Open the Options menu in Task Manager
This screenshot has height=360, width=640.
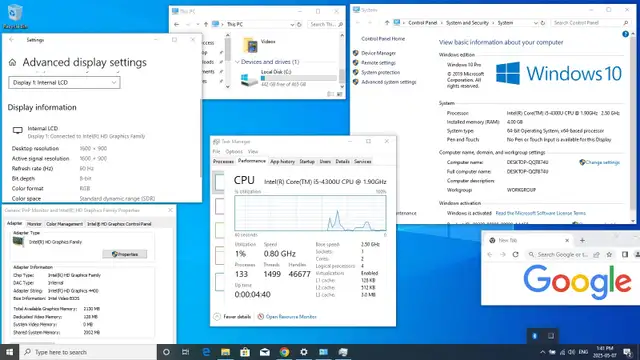[234, 151]
